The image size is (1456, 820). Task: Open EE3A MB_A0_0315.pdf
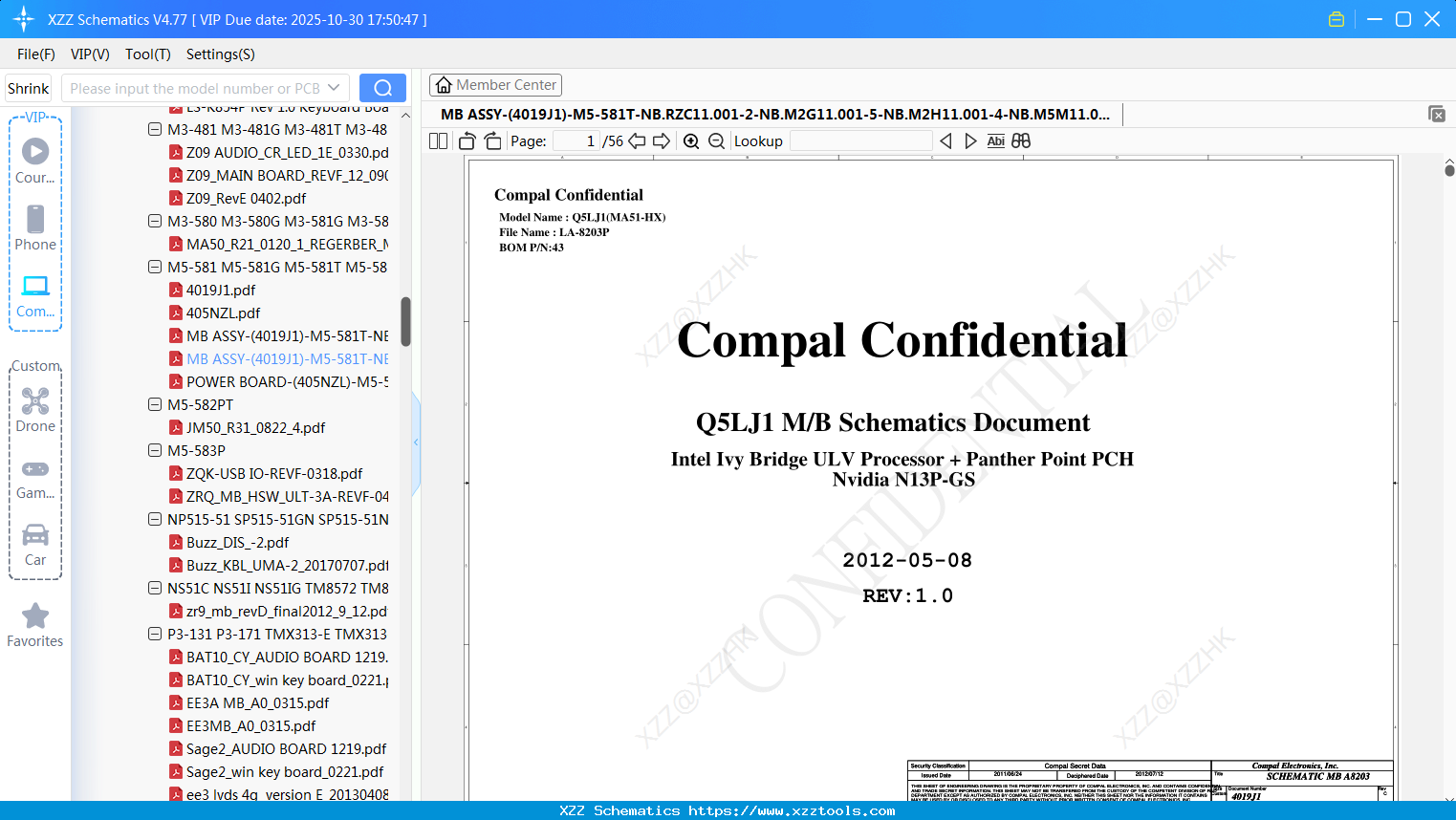click(x=250, y=702)
